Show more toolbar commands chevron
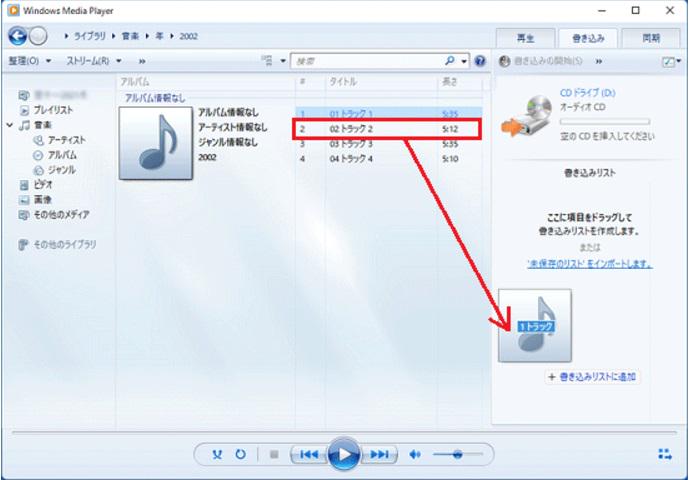Viewport: 690px width, 480px height. point(142,61)
